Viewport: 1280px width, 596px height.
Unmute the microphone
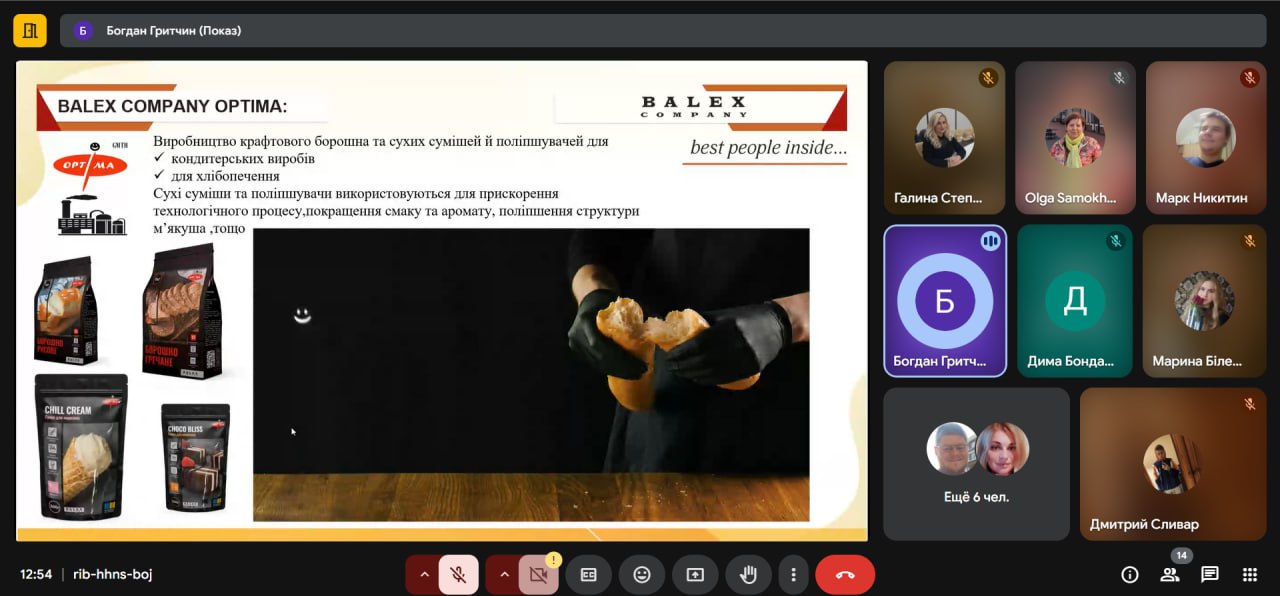[458, 575]
